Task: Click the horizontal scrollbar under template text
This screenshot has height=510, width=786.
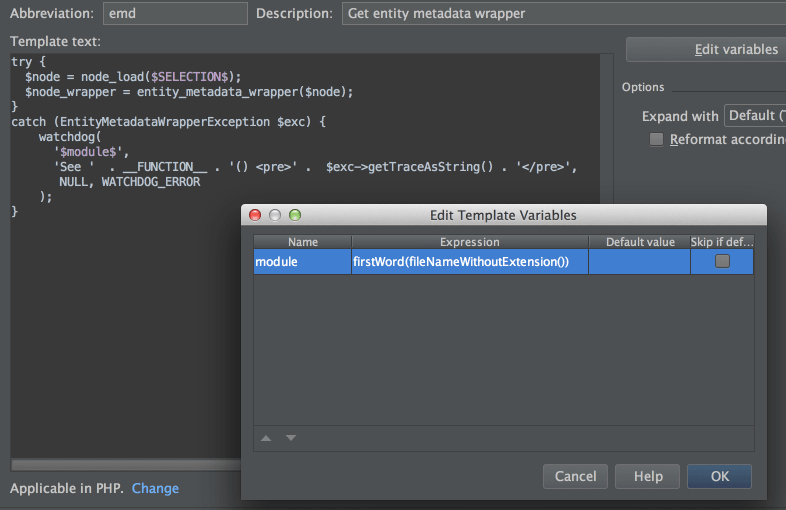Action: [x=126, y=465]
